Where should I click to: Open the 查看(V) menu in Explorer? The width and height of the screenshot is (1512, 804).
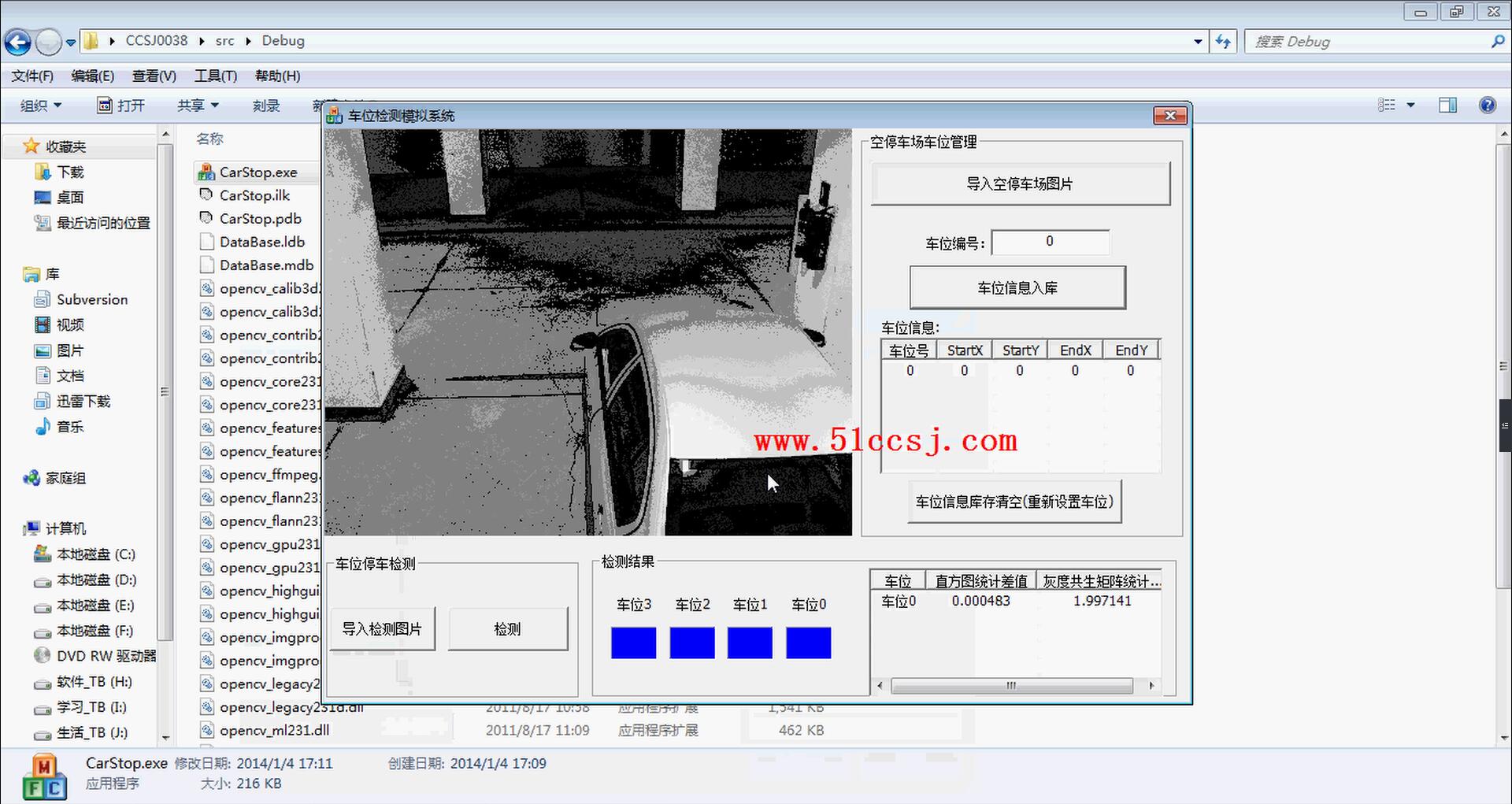click(x=154, y=76)
